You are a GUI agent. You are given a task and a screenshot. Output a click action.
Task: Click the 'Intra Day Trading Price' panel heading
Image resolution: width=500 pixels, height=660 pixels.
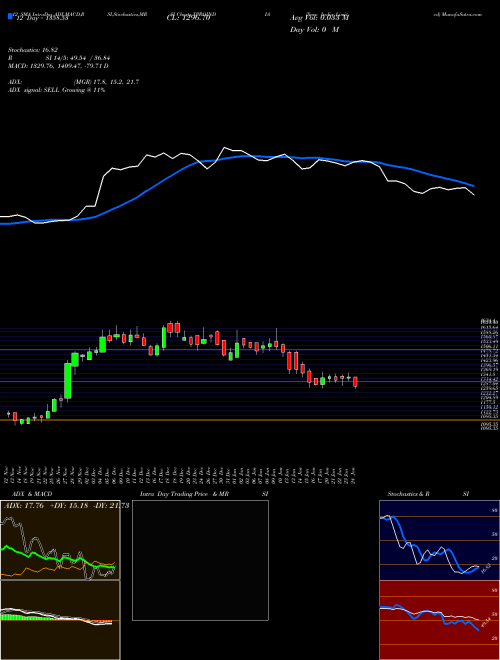pos(174,494)
